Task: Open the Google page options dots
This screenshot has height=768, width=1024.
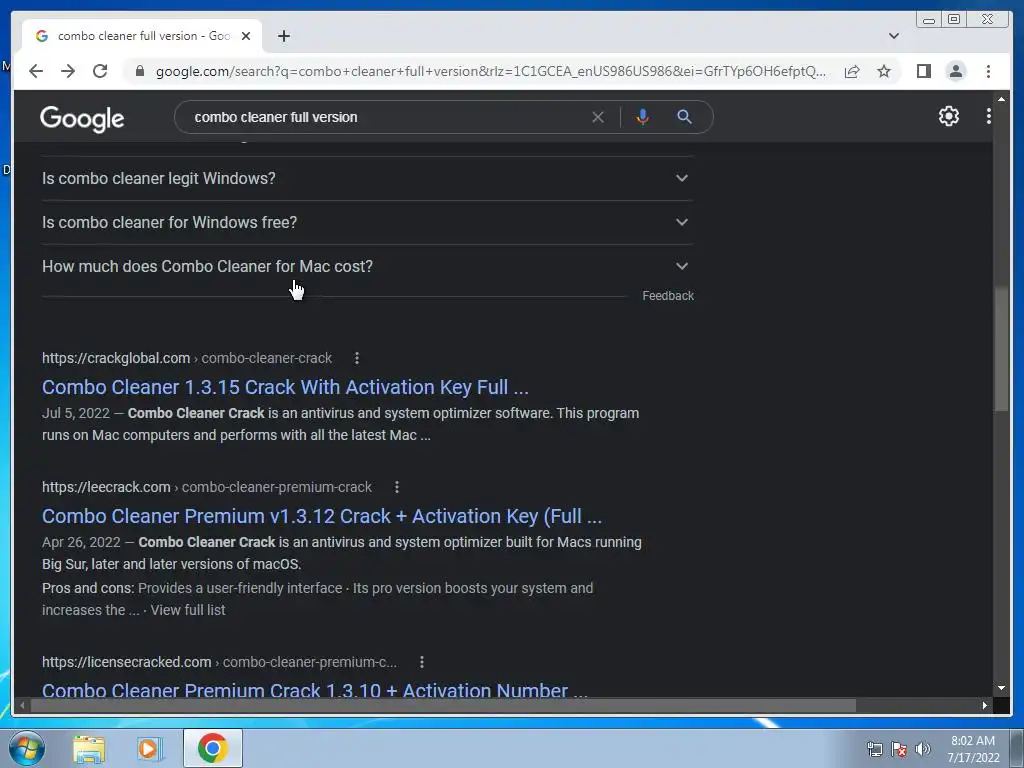Action: [x=989, y=116]
